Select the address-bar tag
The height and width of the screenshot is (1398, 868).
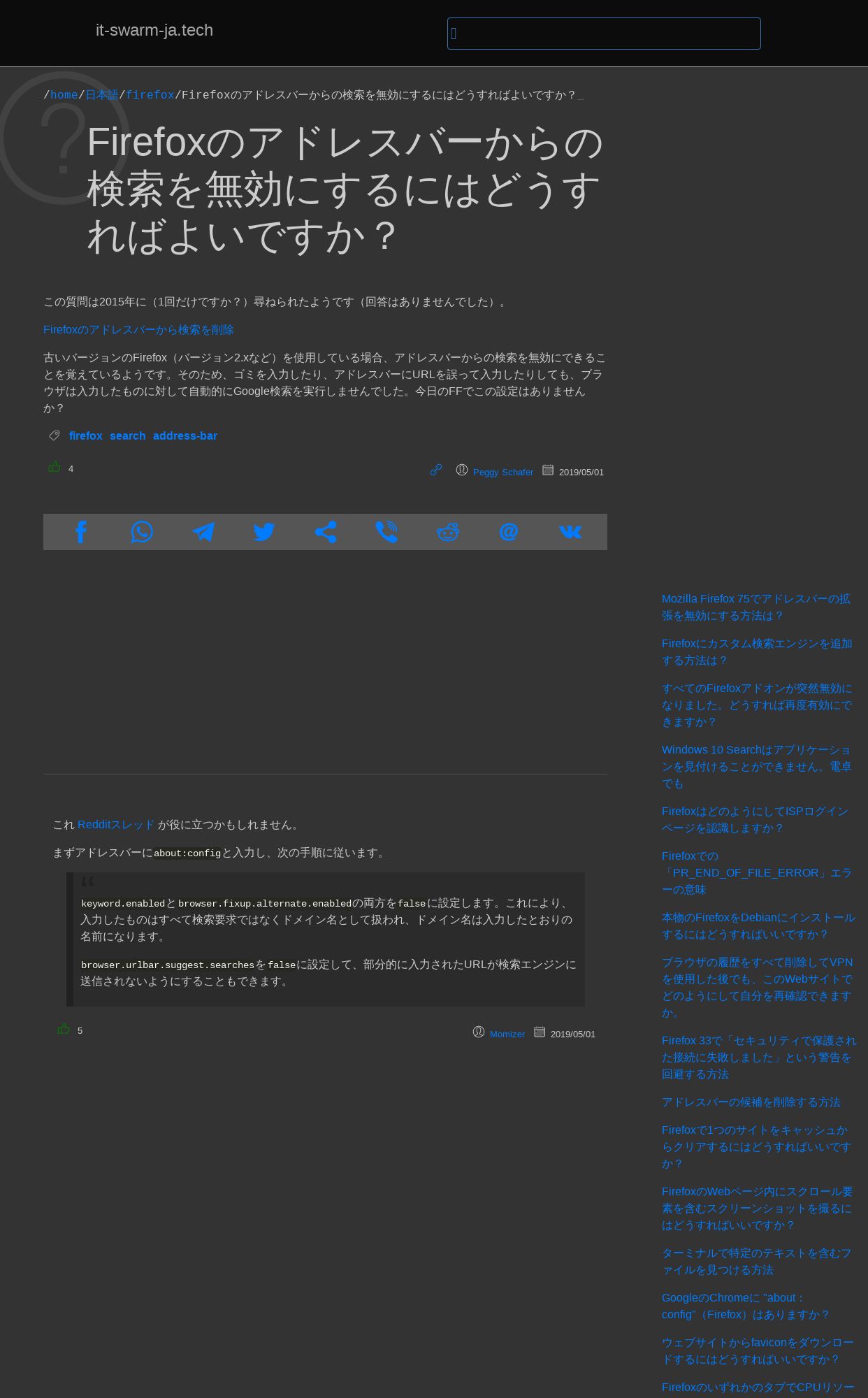[x=185, y=435]
